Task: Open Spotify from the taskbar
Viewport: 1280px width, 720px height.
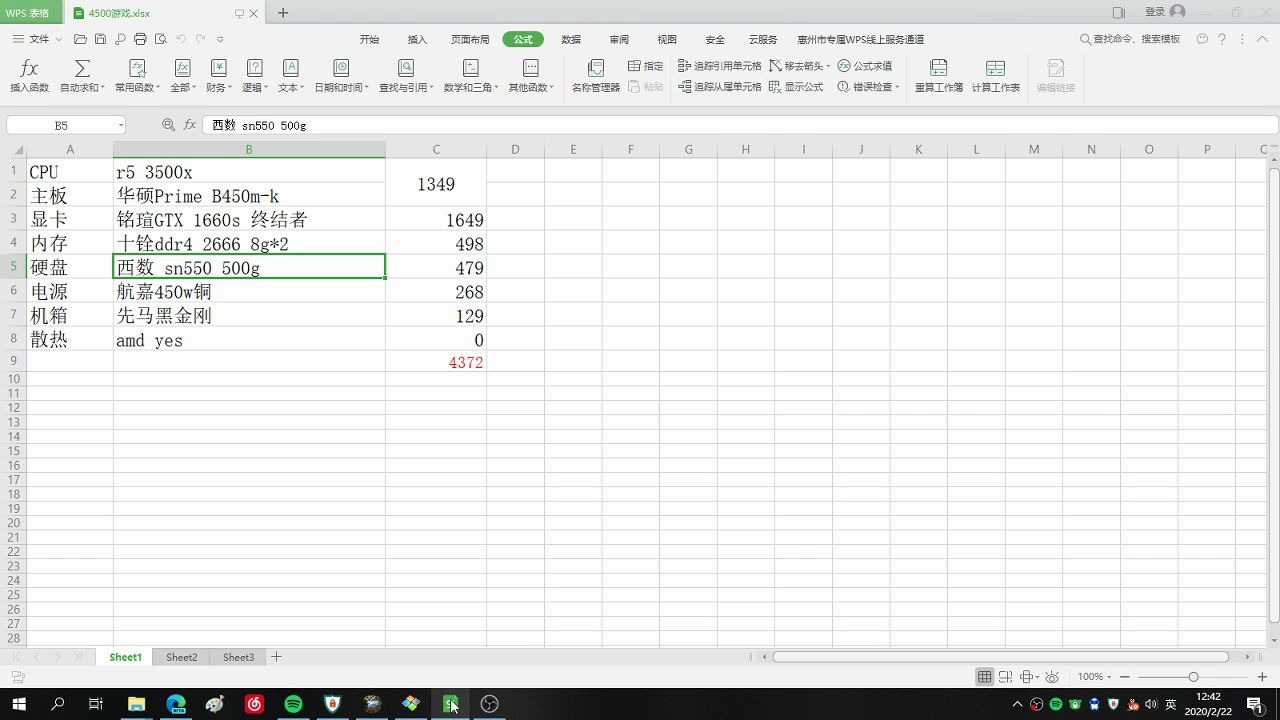Action: (293, 704)
